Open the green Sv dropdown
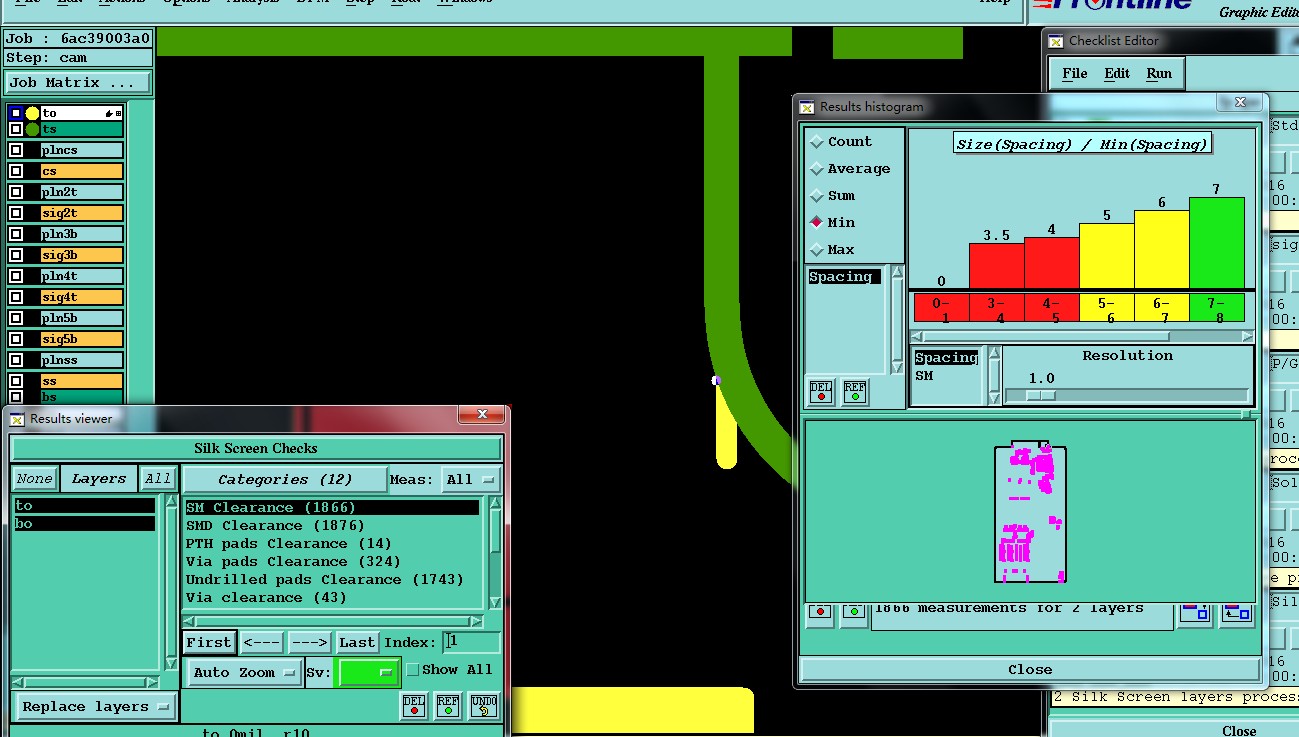Image resolution: width=1299 pixels, height=737 pixels. pyautogui.click(x=369, y=672)
